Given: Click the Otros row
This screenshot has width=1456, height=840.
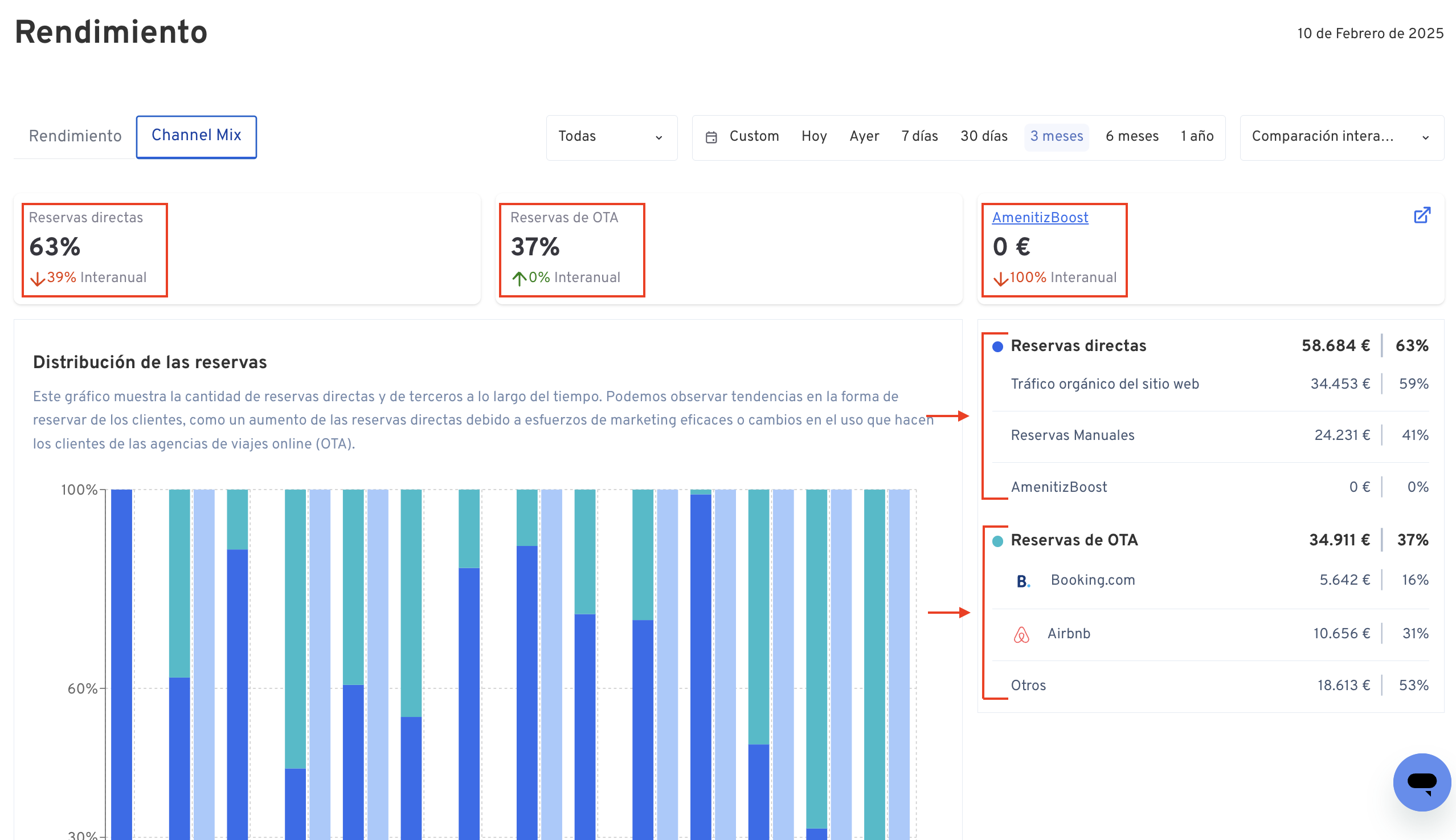Looking at the screenshot, I should click(x=1210, y=686).
